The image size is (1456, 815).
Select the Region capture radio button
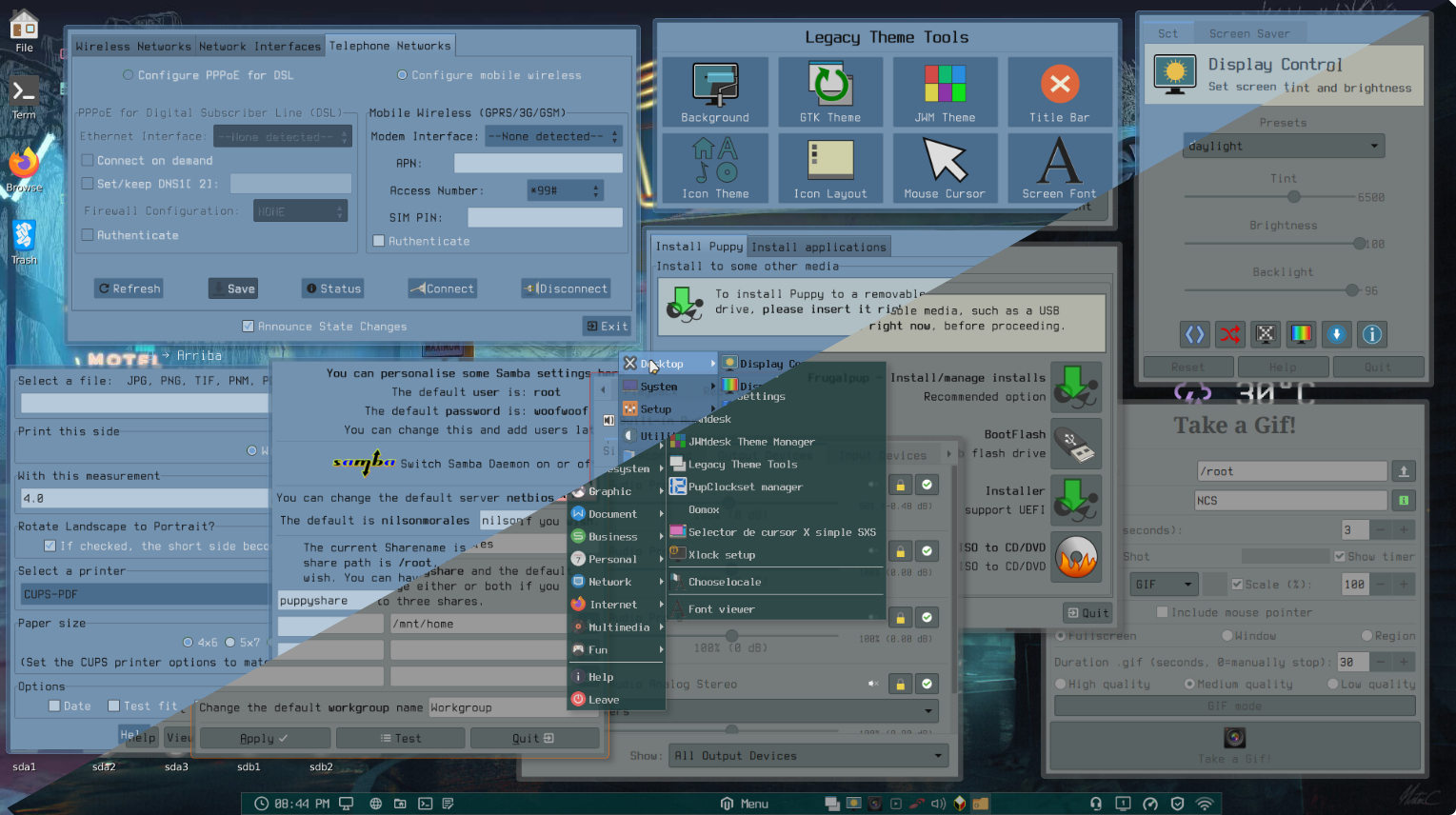click(1366, 635)
